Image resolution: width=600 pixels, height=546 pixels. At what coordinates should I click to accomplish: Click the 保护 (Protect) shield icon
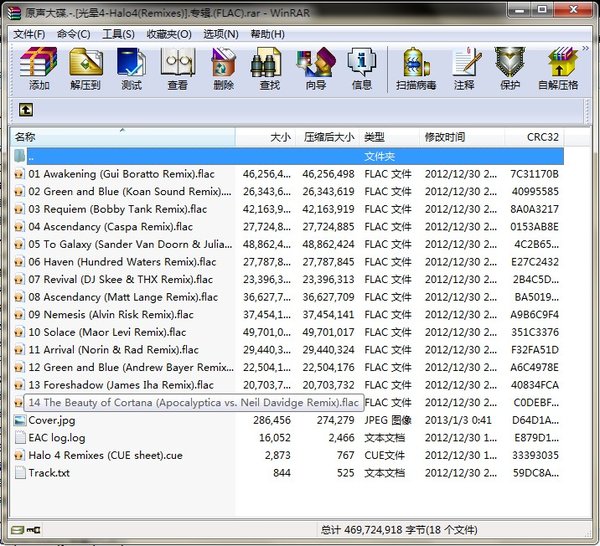click(x=510, y=68)
